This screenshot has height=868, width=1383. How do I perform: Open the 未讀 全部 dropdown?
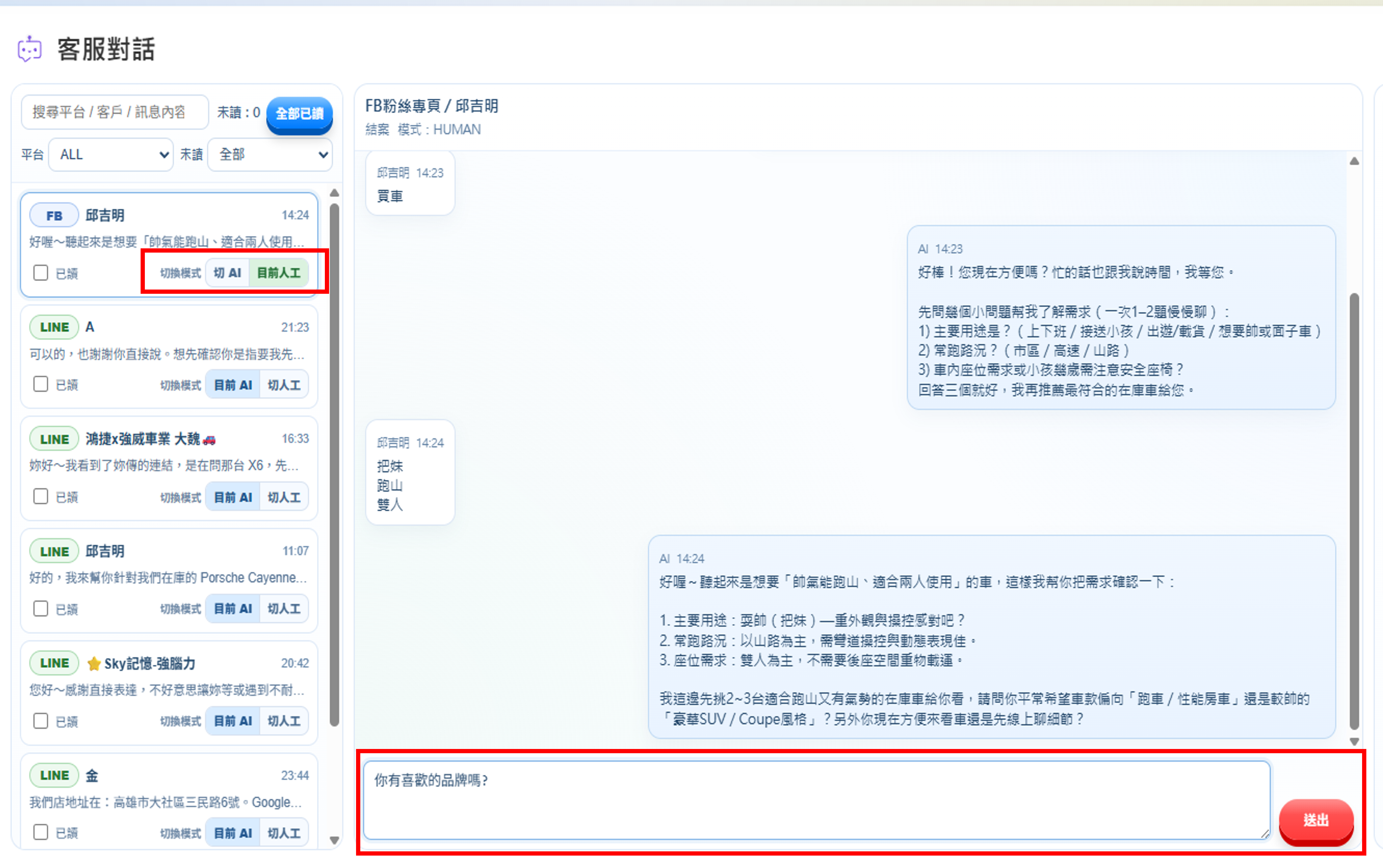pos(269,154)
